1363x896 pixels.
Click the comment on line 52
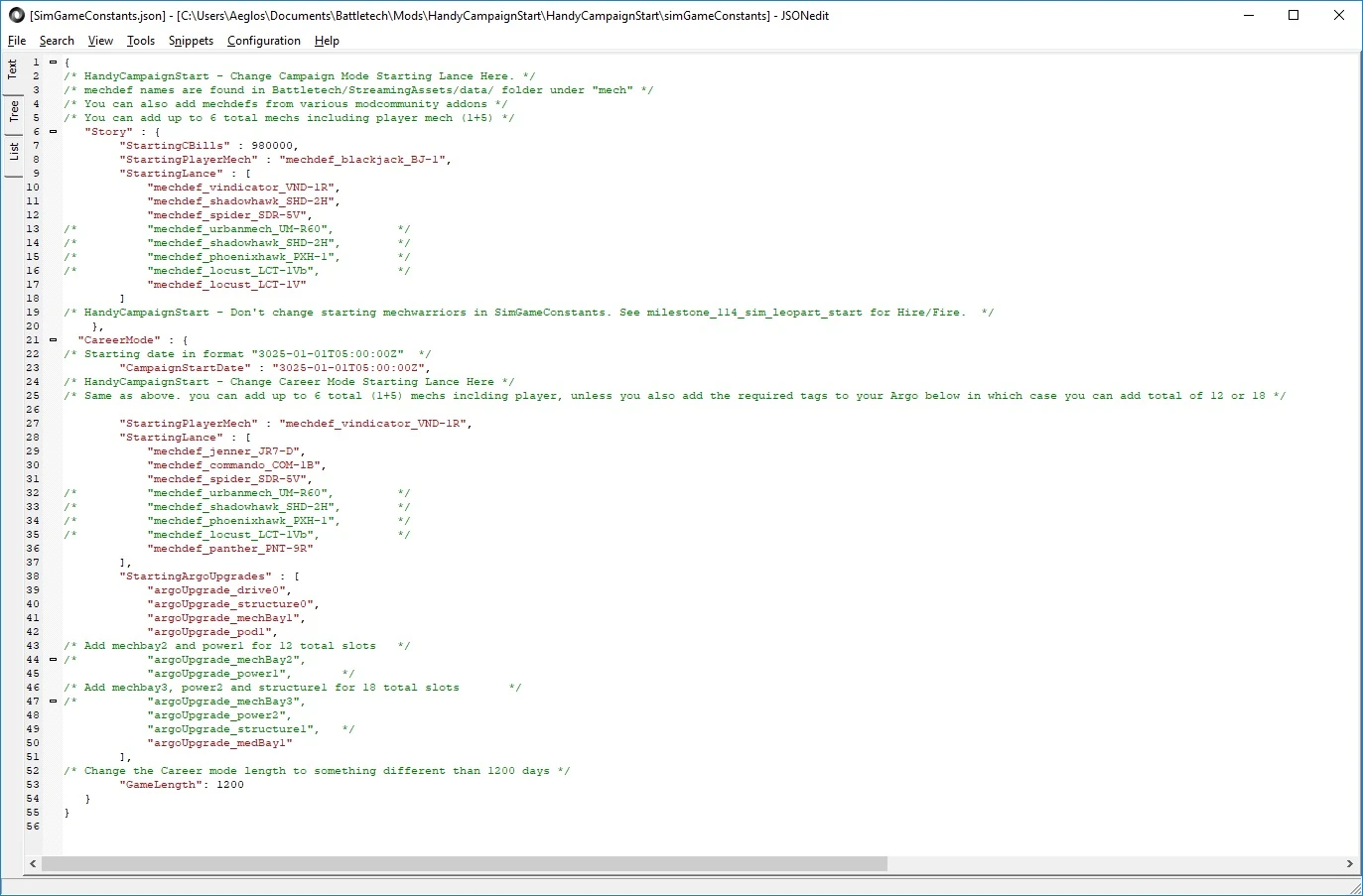pos(317,770)
